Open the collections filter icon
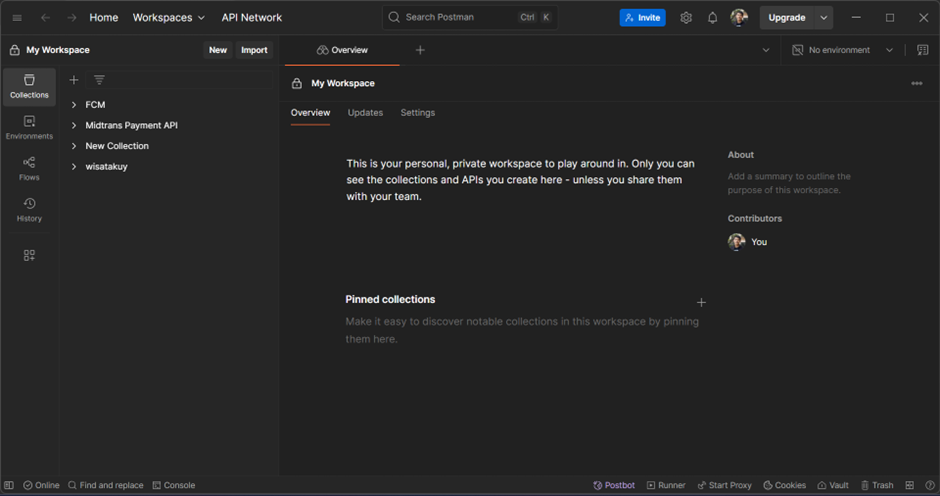 pos(100,79)
